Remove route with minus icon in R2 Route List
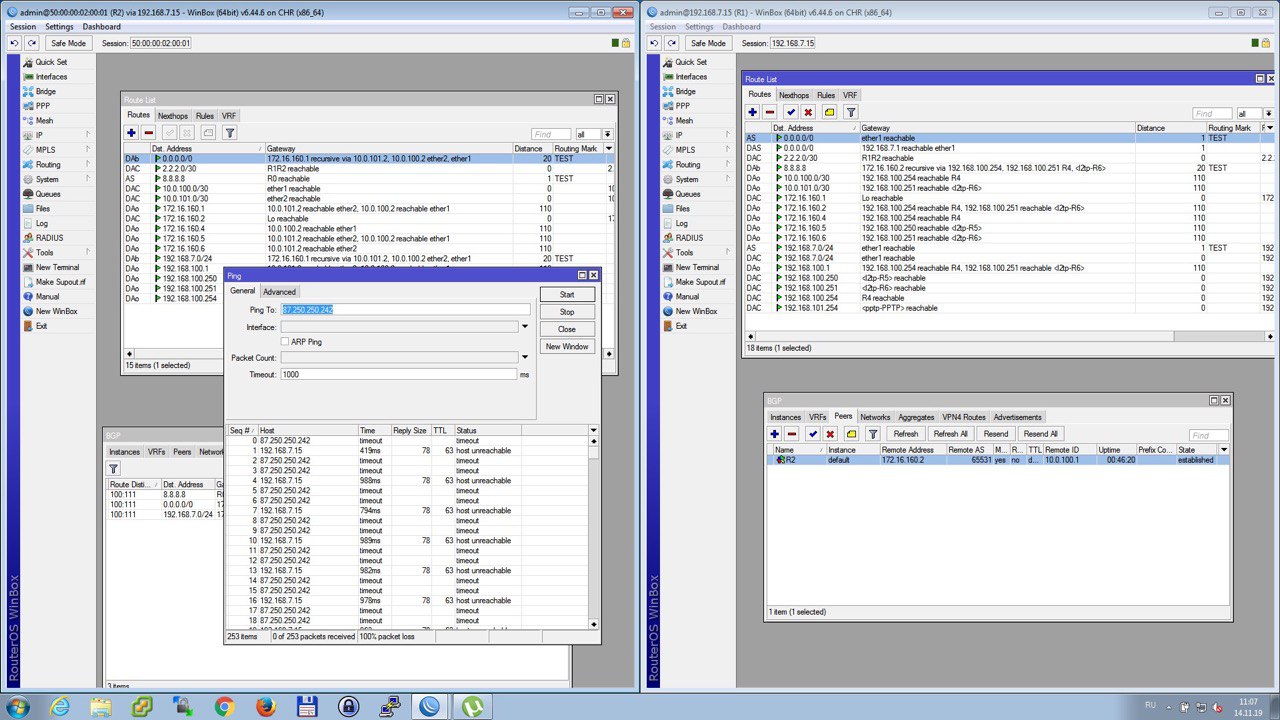Screen dimensions: 1280x720 [149, 133]
